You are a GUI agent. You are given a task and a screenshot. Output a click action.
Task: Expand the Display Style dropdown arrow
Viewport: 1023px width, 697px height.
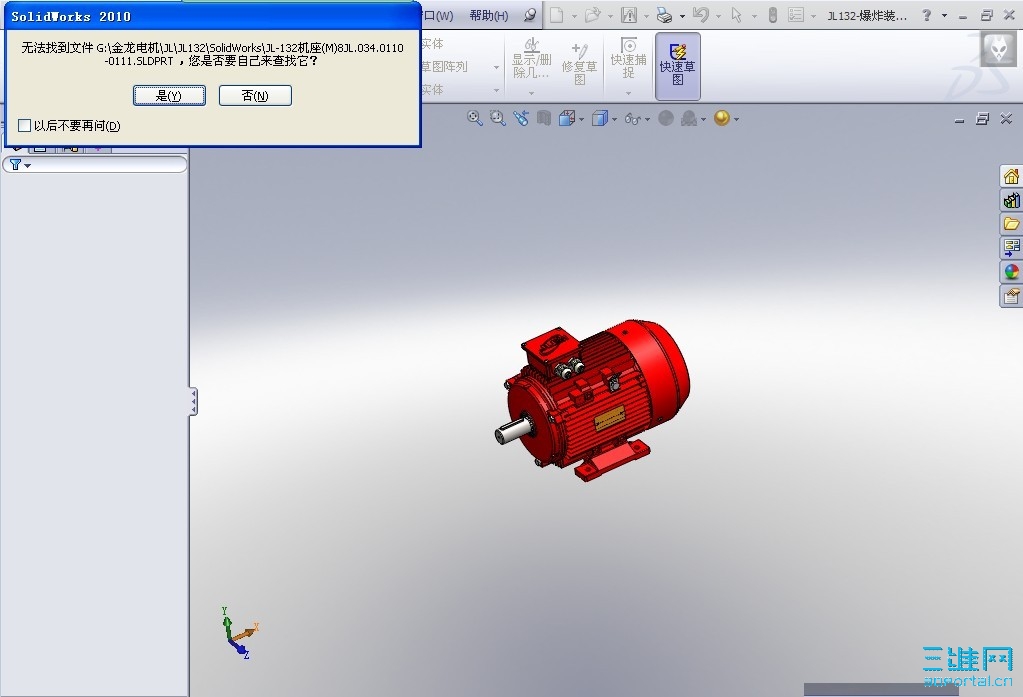point(615,119)
